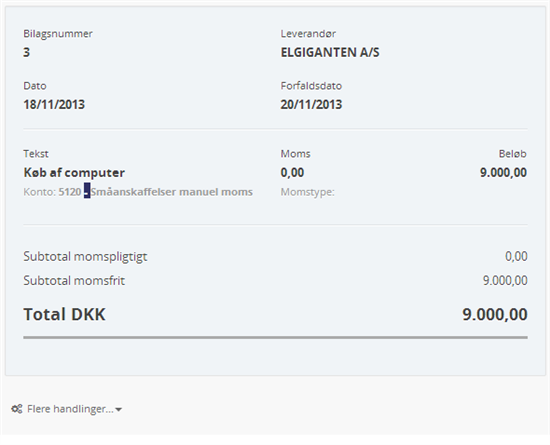Click the Forfaldsdato field label

311,86
